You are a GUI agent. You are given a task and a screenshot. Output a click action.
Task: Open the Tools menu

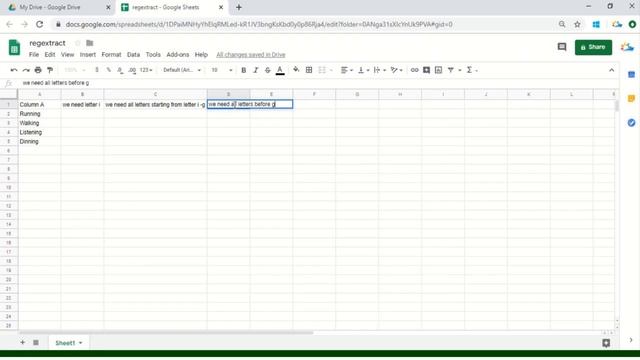coord(153,55)
